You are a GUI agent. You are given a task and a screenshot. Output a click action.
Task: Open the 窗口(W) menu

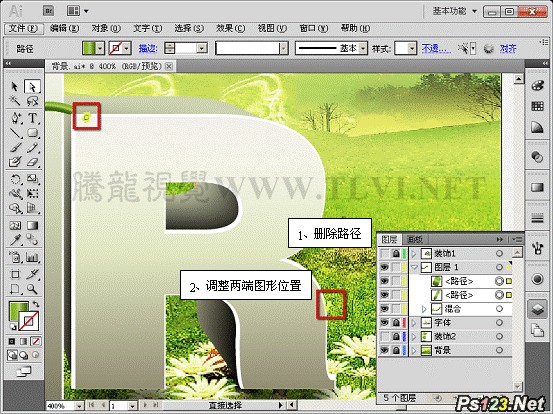[x=314, y=28]
